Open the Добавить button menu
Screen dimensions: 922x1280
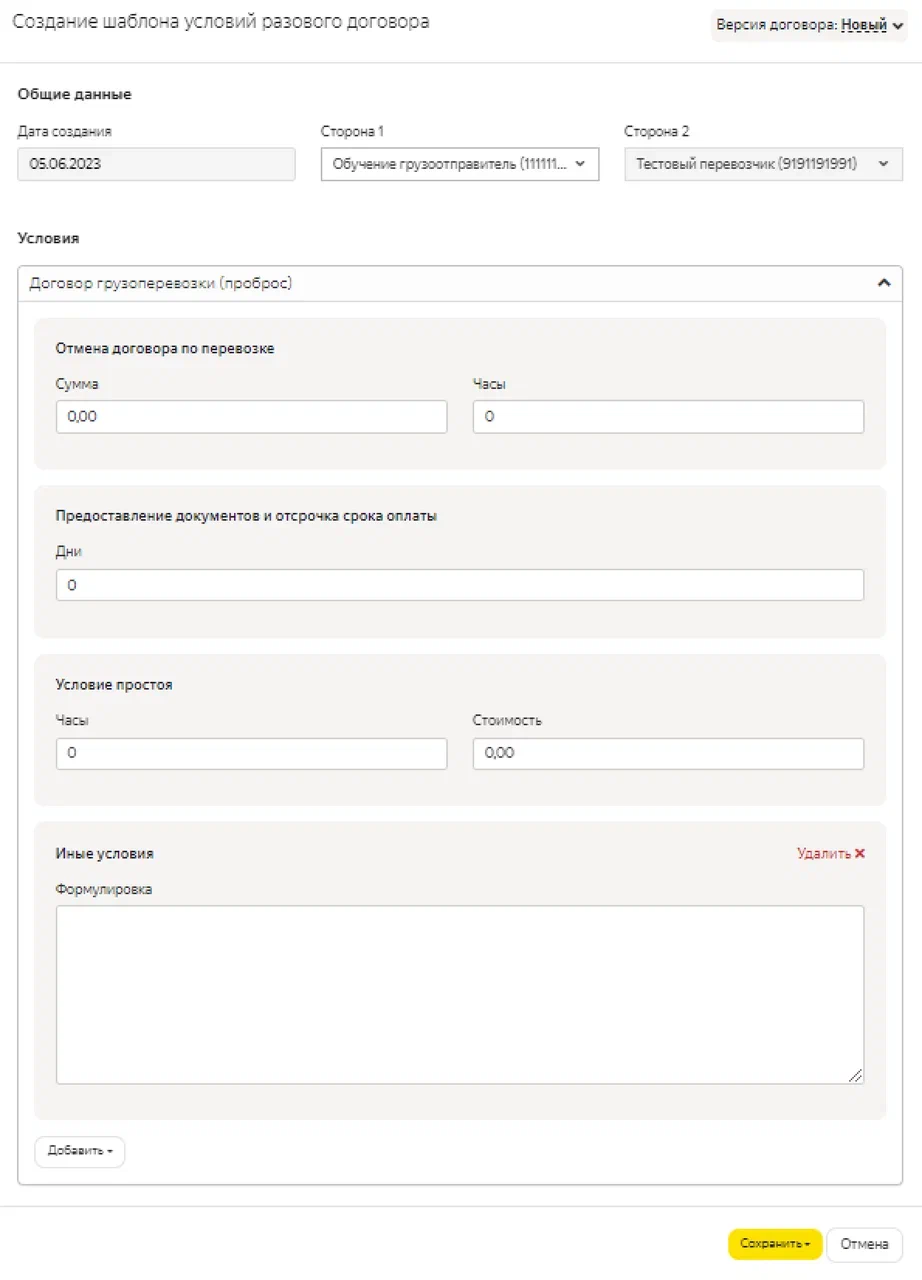tap(80, 1151)
